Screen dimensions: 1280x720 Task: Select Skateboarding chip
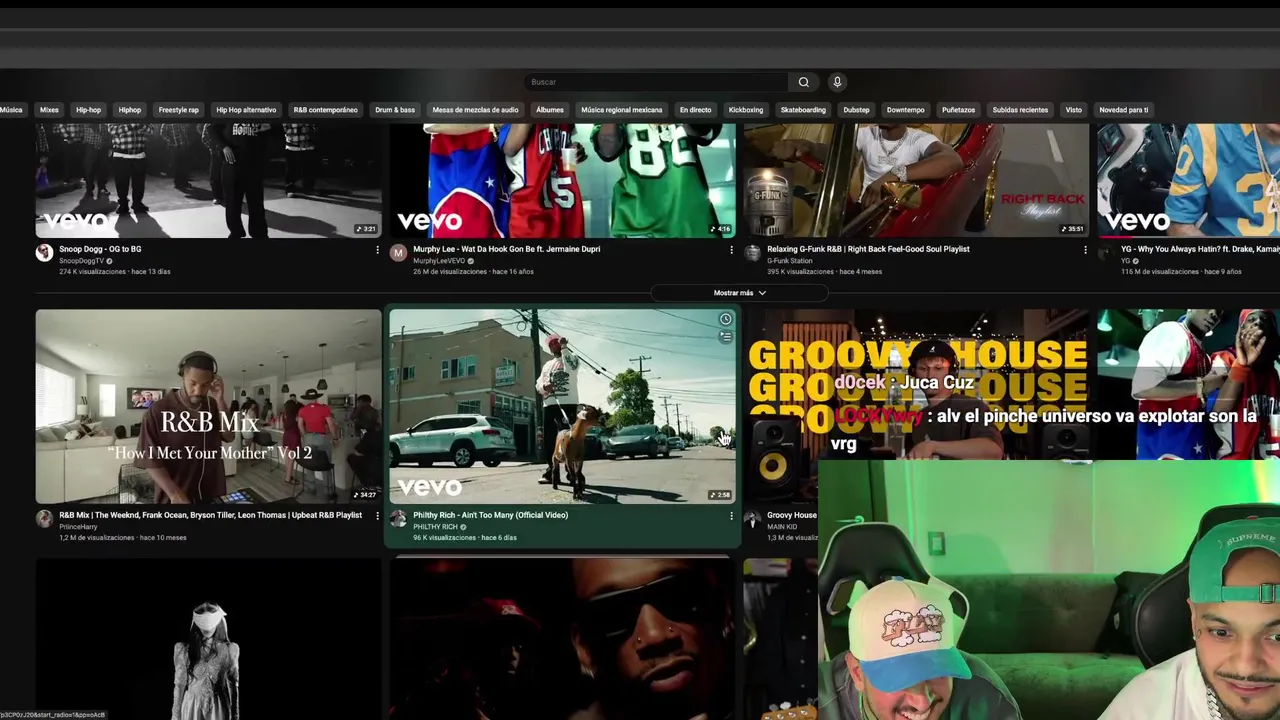[x=803, y=110]
